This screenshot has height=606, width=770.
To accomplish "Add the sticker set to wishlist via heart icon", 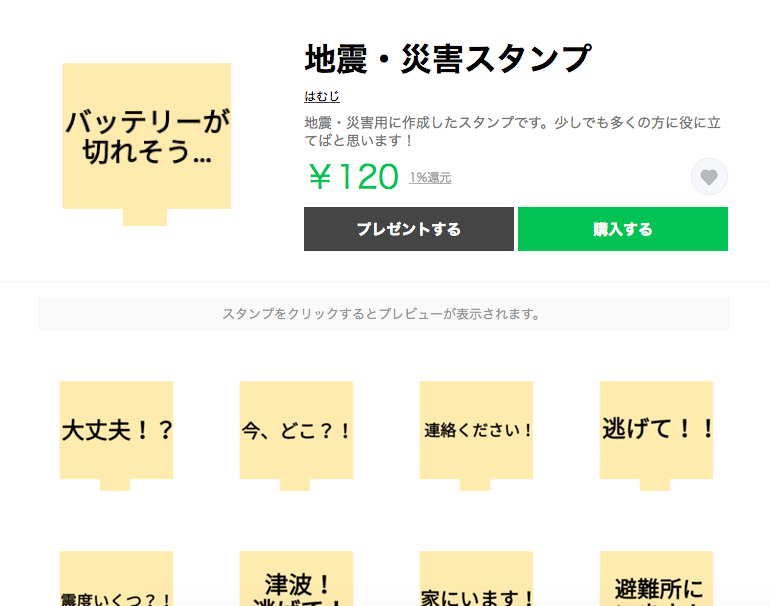I will coord(709,177).
